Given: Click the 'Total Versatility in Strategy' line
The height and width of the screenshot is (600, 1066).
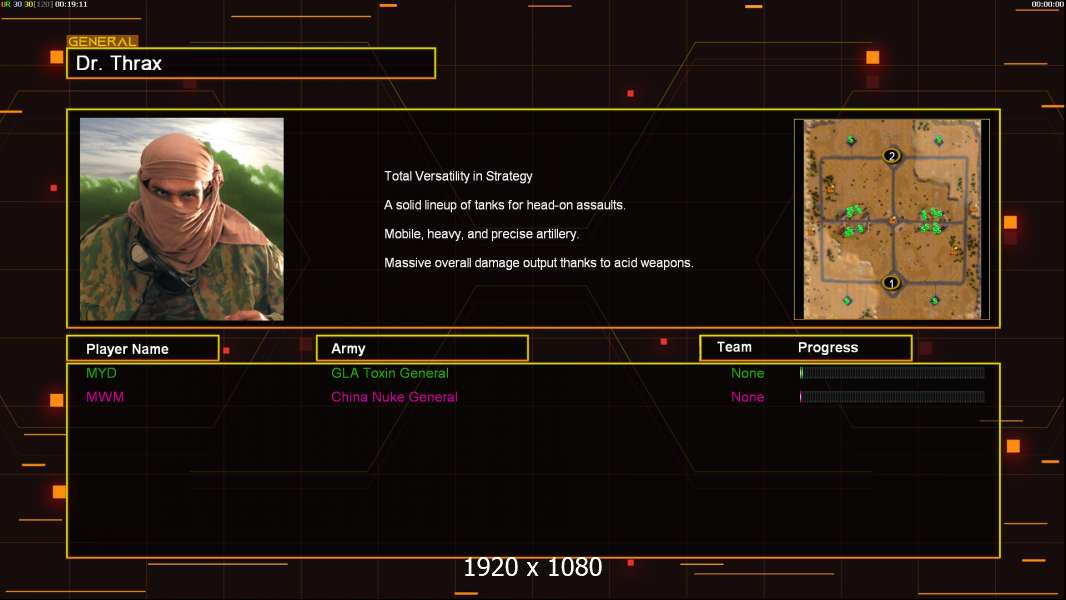Looking at the screenshot, I should click(458, 176).
